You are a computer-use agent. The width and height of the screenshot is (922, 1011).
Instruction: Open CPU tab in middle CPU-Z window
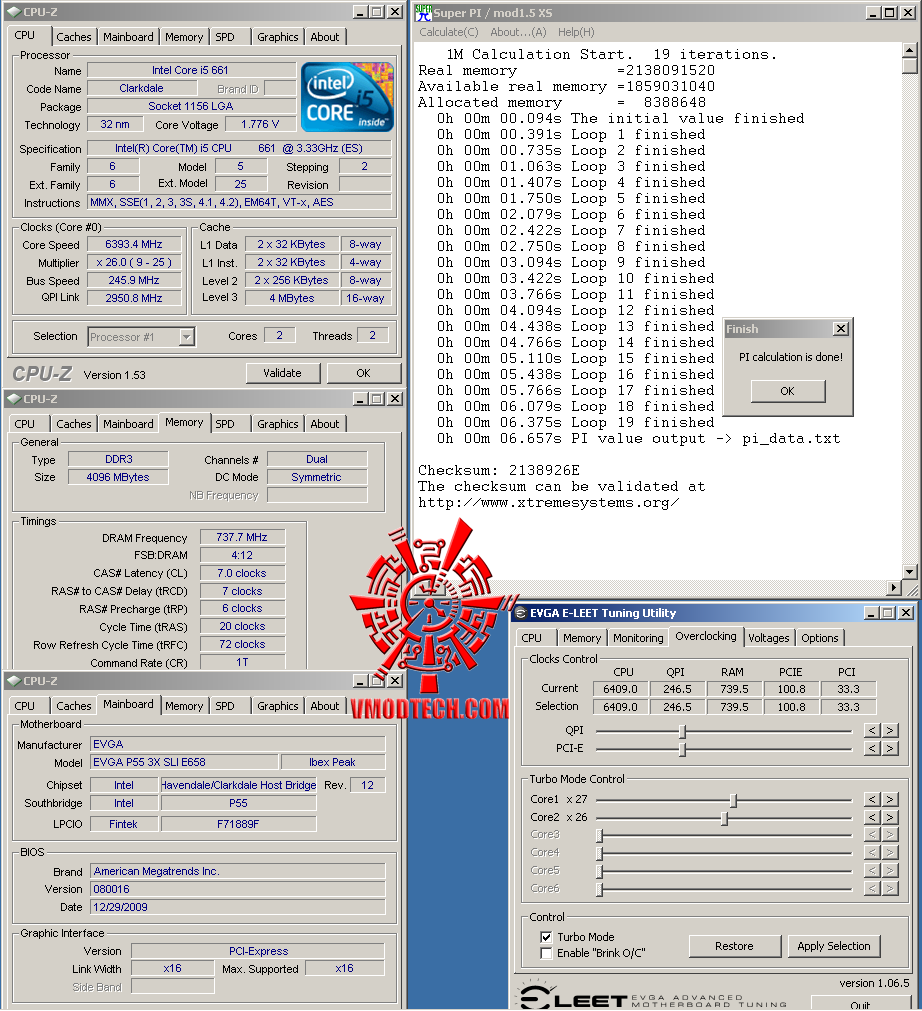pos(25,424)
